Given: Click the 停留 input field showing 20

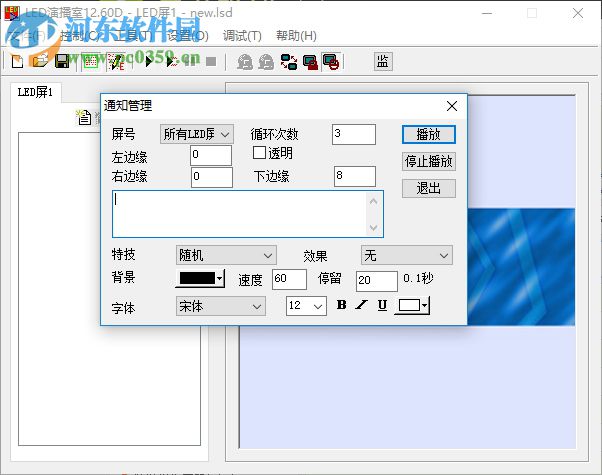Looking at the screenshot, I should click(377, 281).
